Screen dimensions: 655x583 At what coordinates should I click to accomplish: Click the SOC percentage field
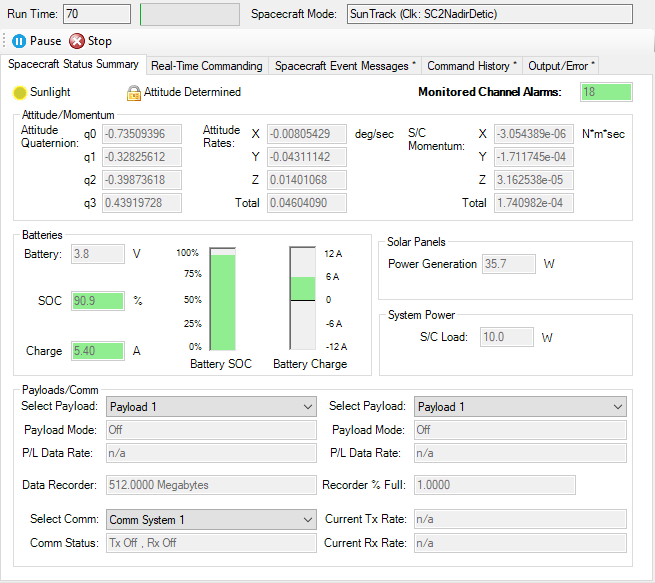97,301
